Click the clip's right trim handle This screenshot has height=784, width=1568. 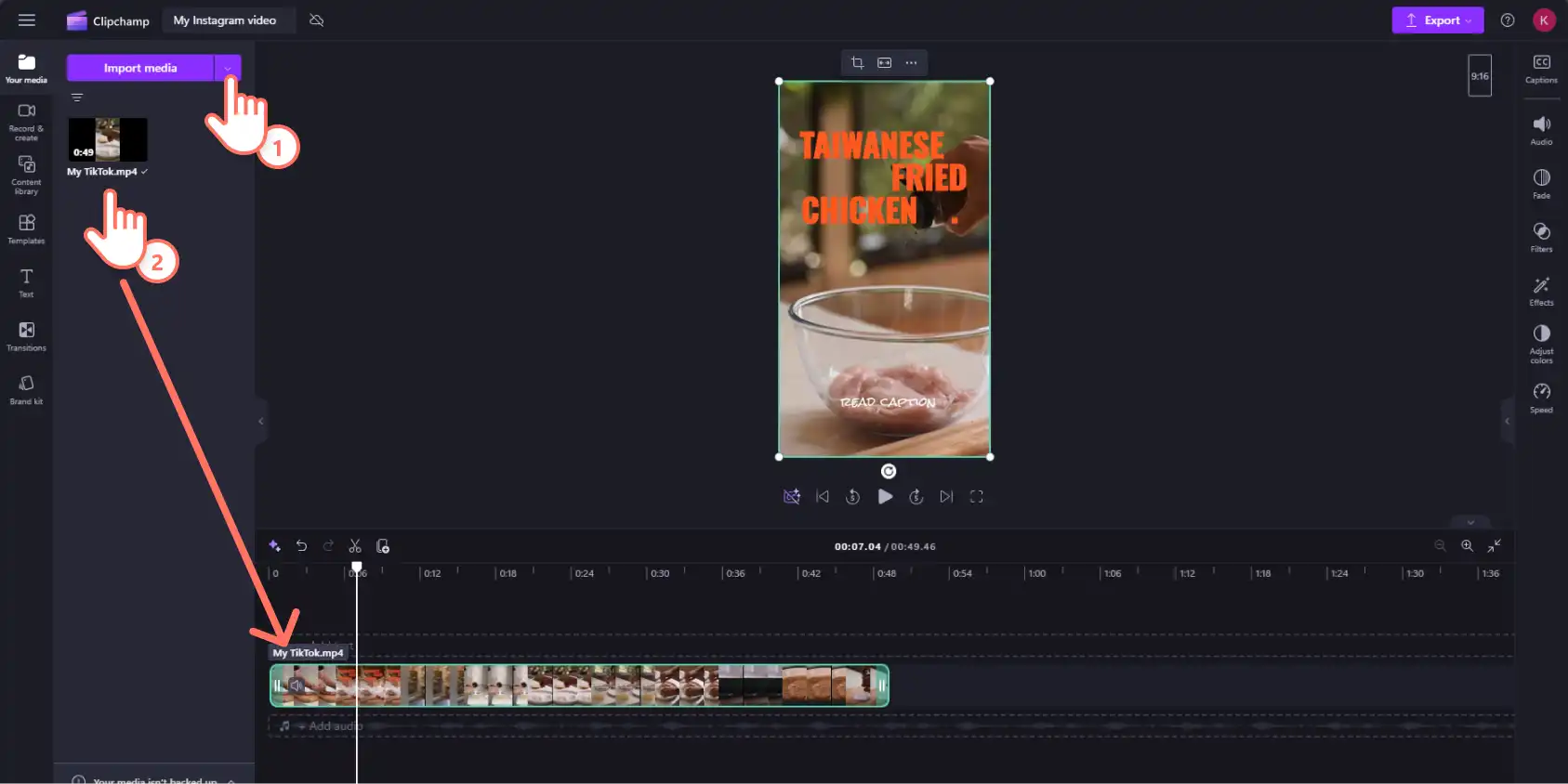[x=882, y=686]
